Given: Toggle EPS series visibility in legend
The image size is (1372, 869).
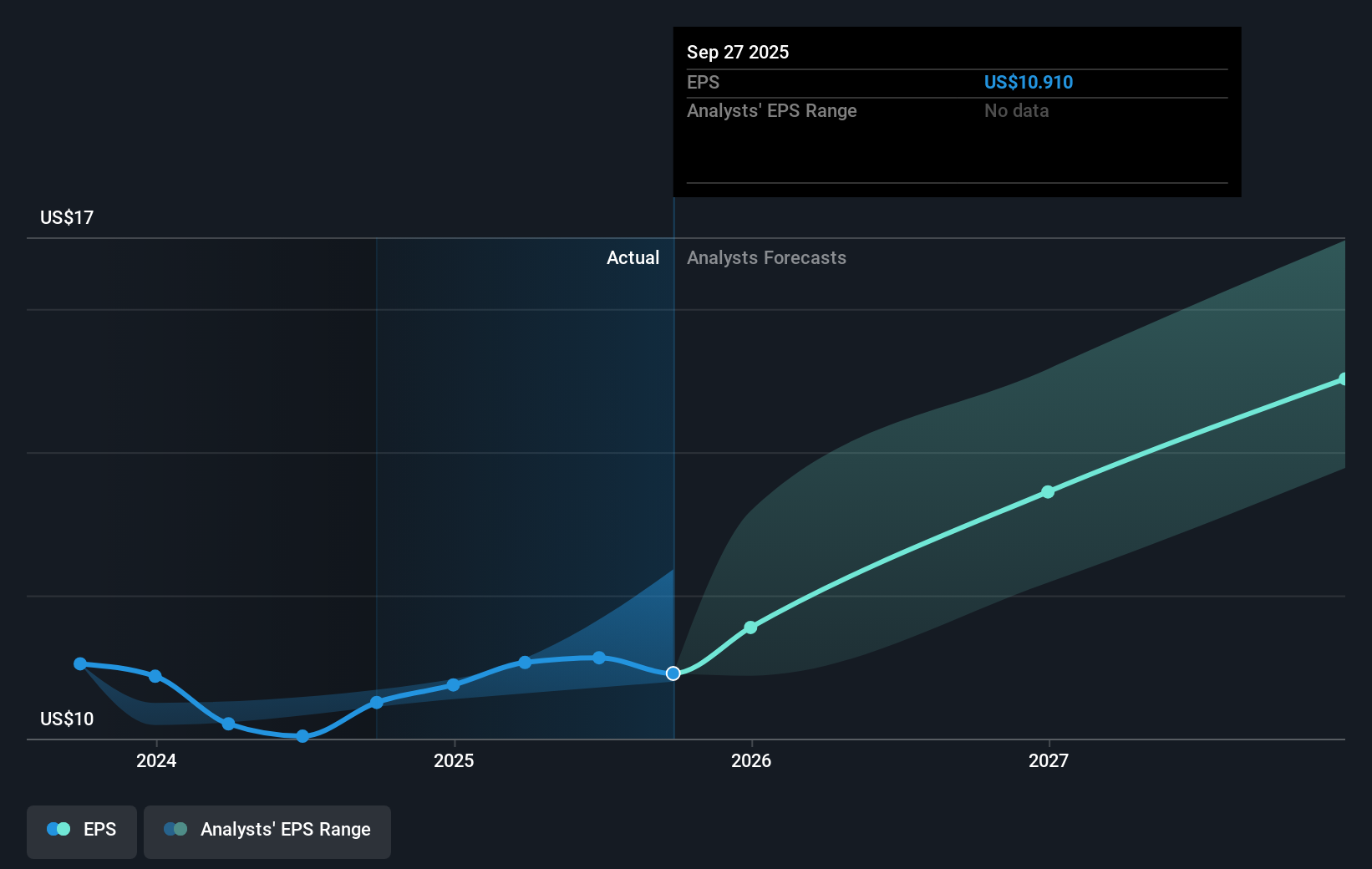Looking at the screenshot, I should click(x=81, y=831).
